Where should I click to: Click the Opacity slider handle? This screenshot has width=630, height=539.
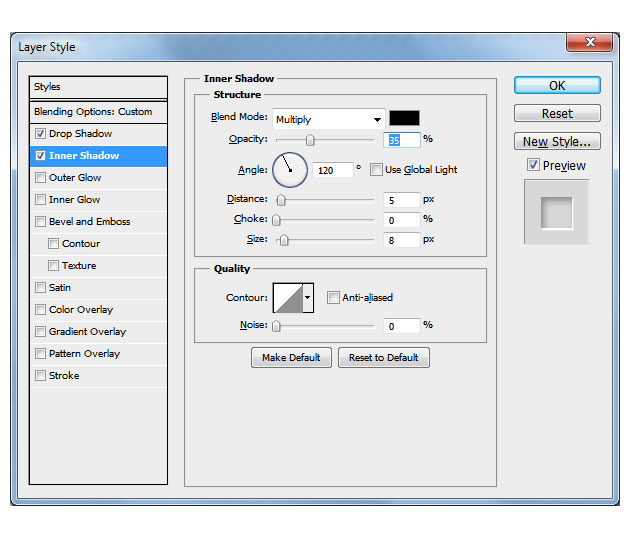pyautogui.click(x=310, y=140)
